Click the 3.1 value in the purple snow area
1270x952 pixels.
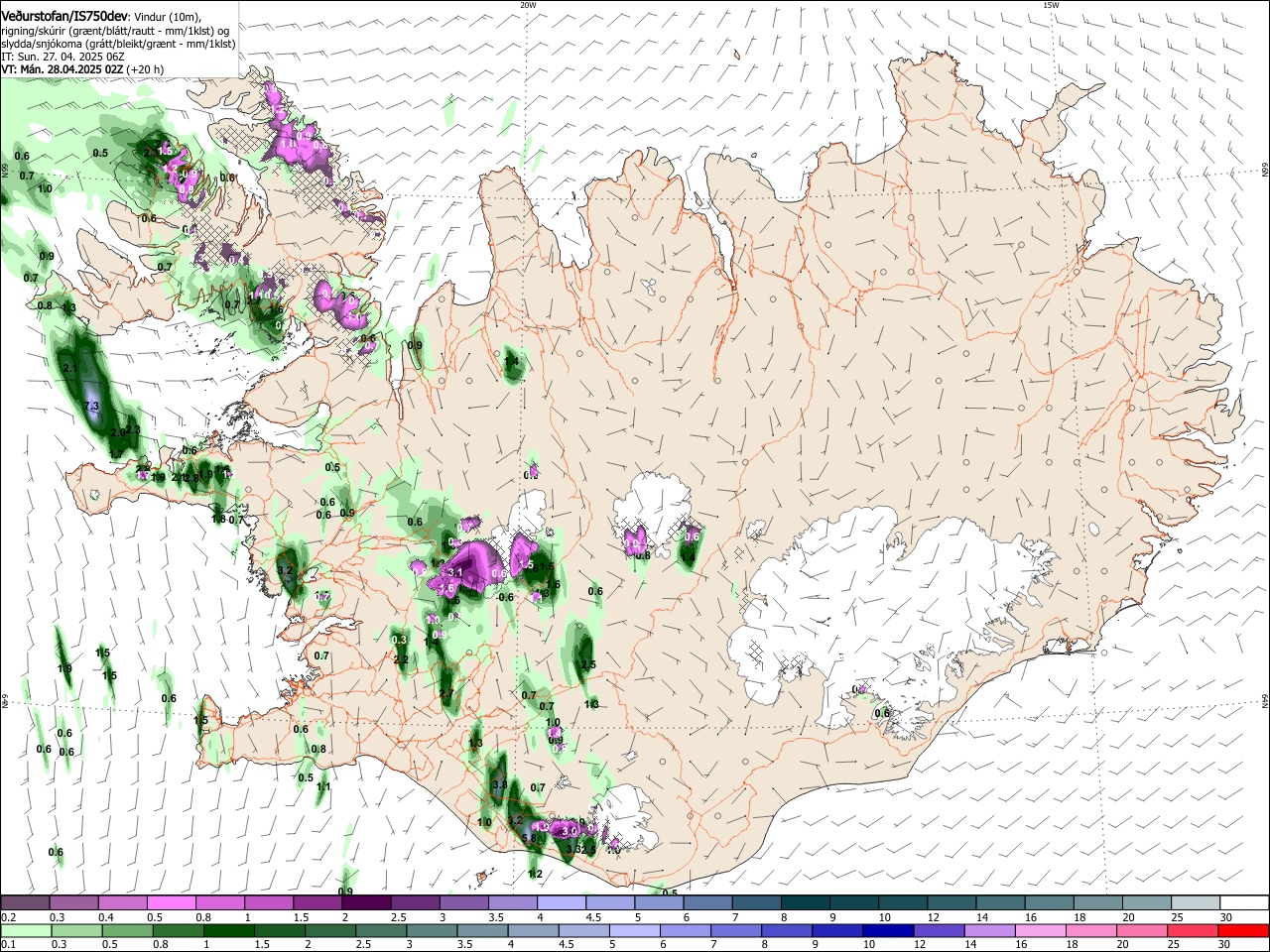pyautogui.click(x=456, y=572)
